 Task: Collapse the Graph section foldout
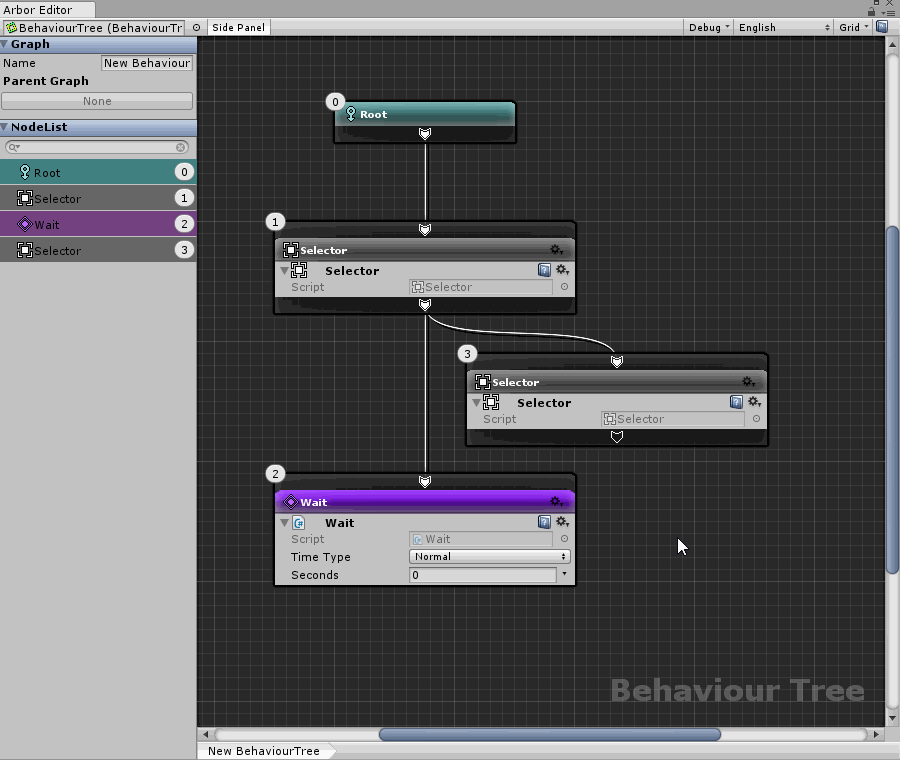5,44
